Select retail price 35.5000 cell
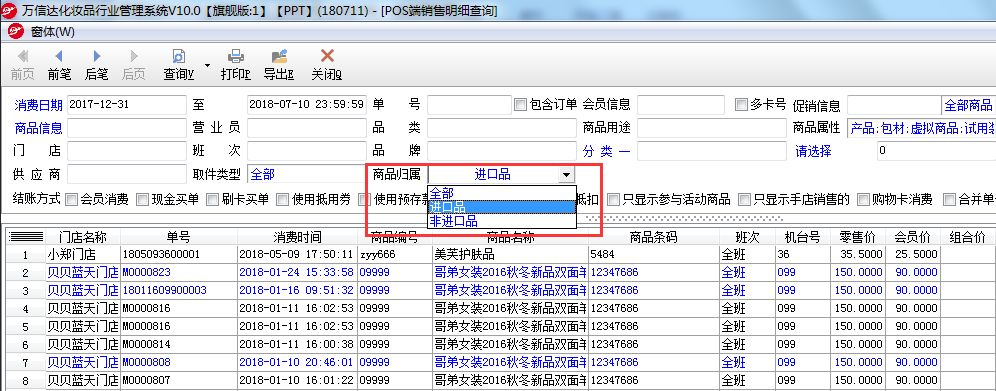This screenshot has width=996, height=391. [x=857, y=255]
